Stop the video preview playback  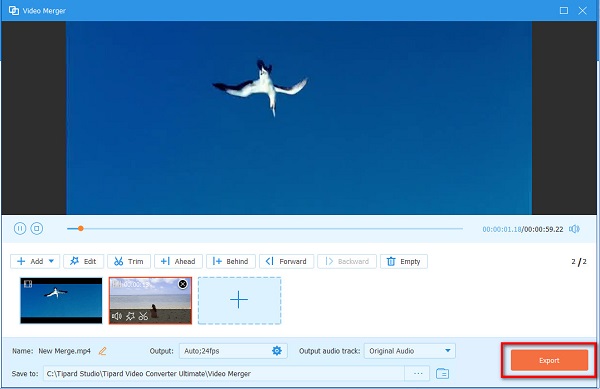coord(37,229)
